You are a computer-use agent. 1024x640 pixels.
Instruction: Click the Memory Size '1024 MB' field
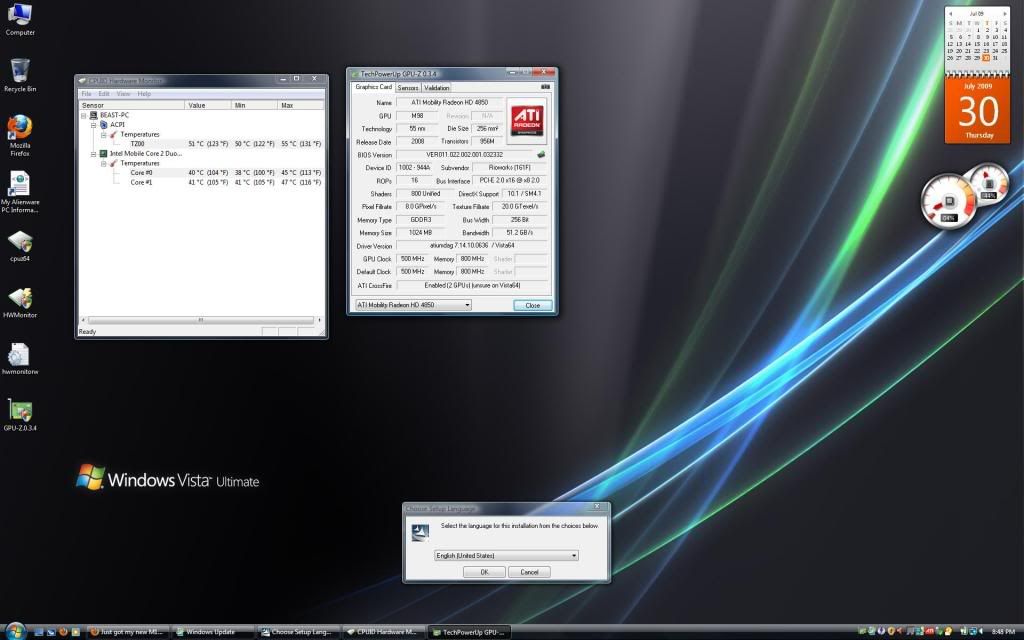[x=421, y=232]
